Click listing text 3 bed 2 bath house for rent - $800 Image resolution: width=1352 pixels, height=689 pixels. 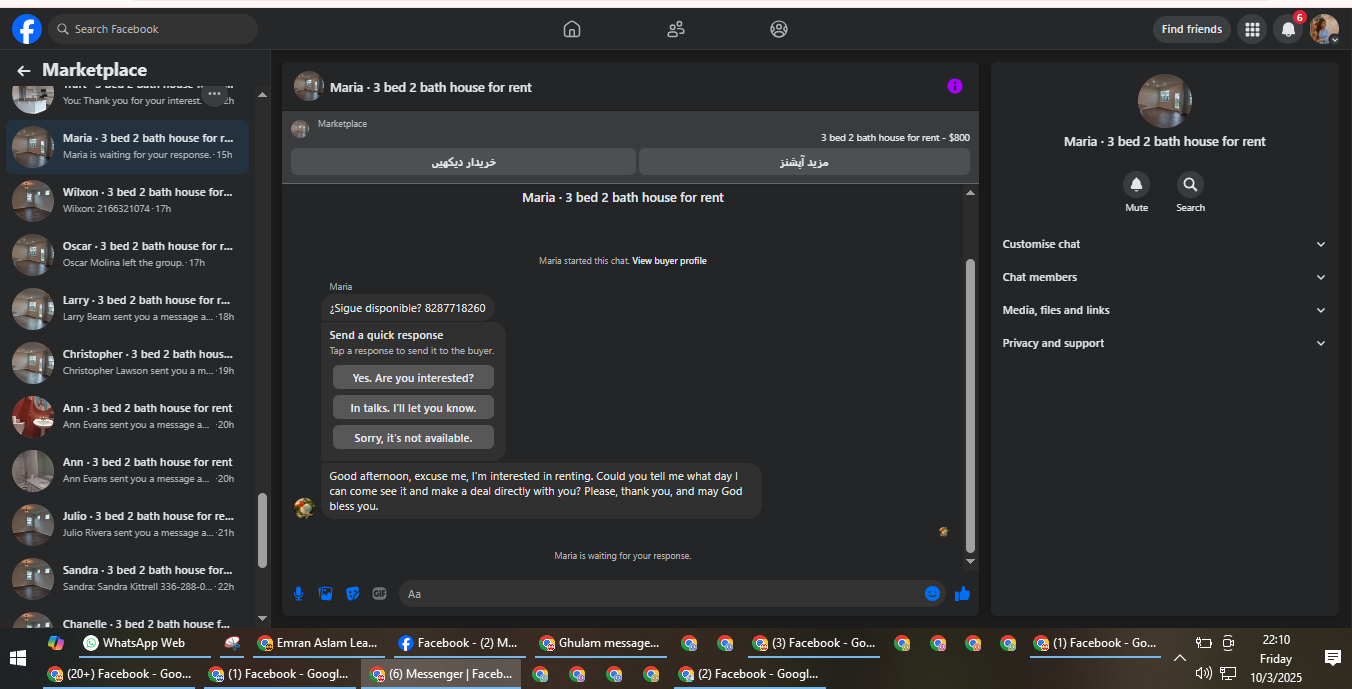tap(895, 138)
